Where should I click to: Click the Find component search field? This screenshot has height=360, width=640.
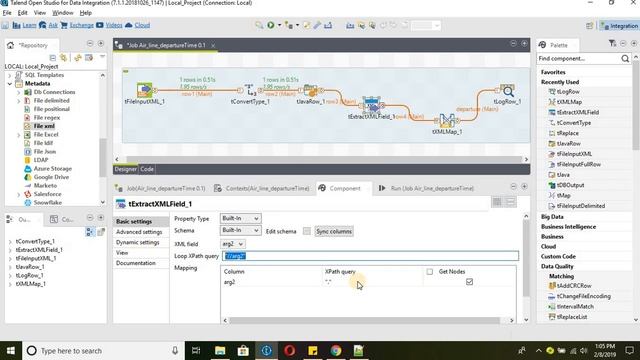click(x=578, y=59)
